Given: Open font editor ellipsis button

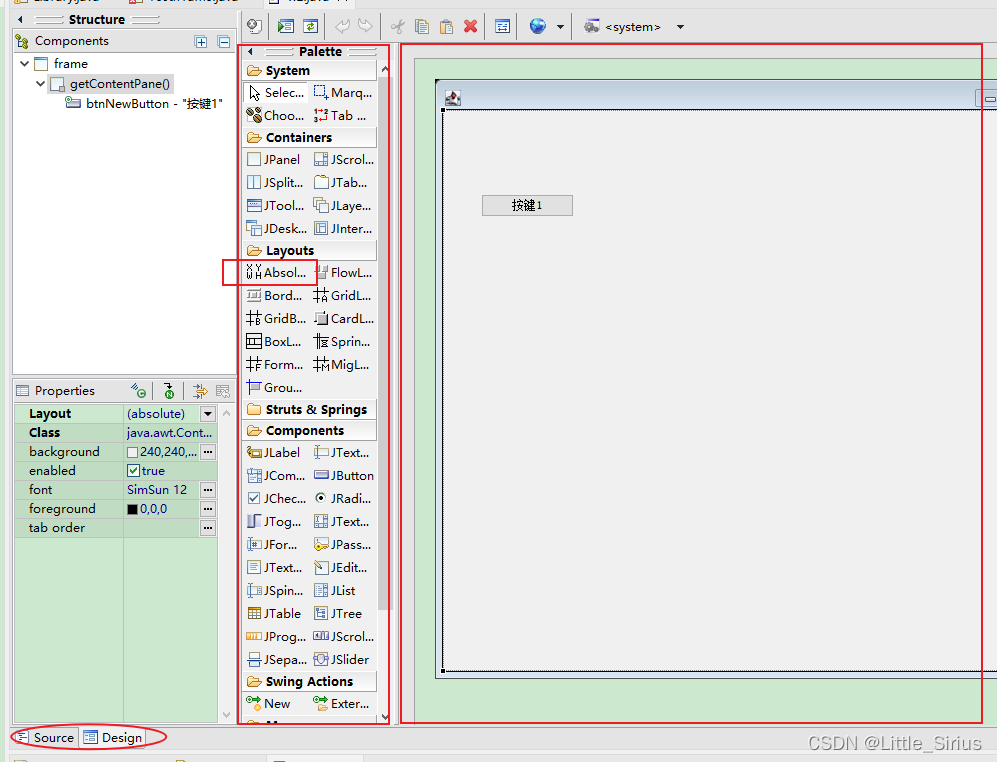Looking at the screenshot, I should point(208,490).
